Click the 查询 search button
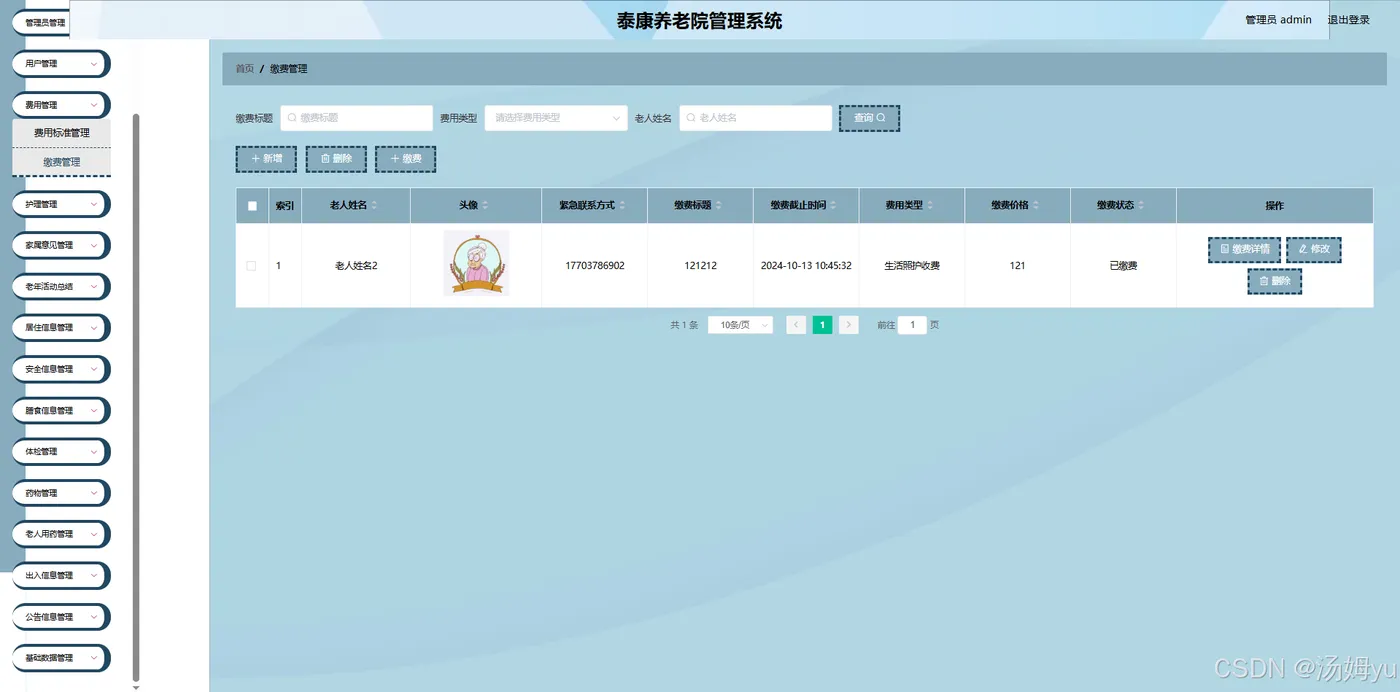 869,118
